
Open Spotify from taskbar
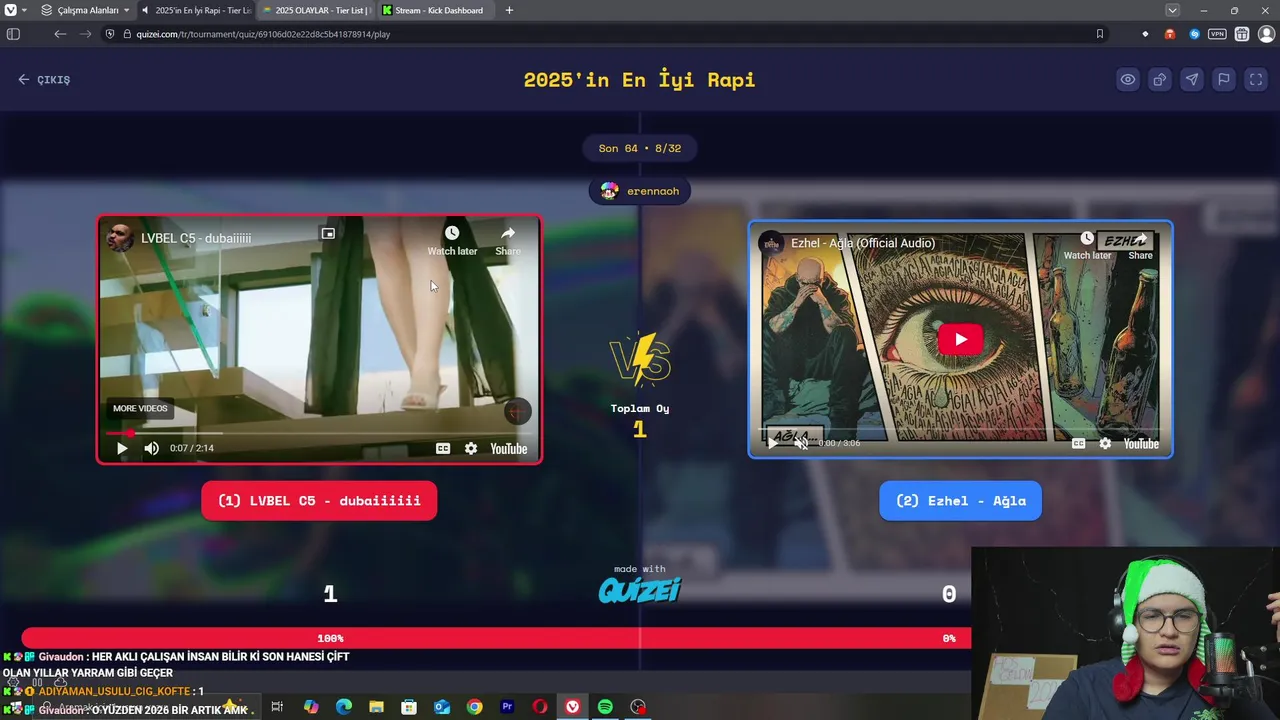point(605,707)
